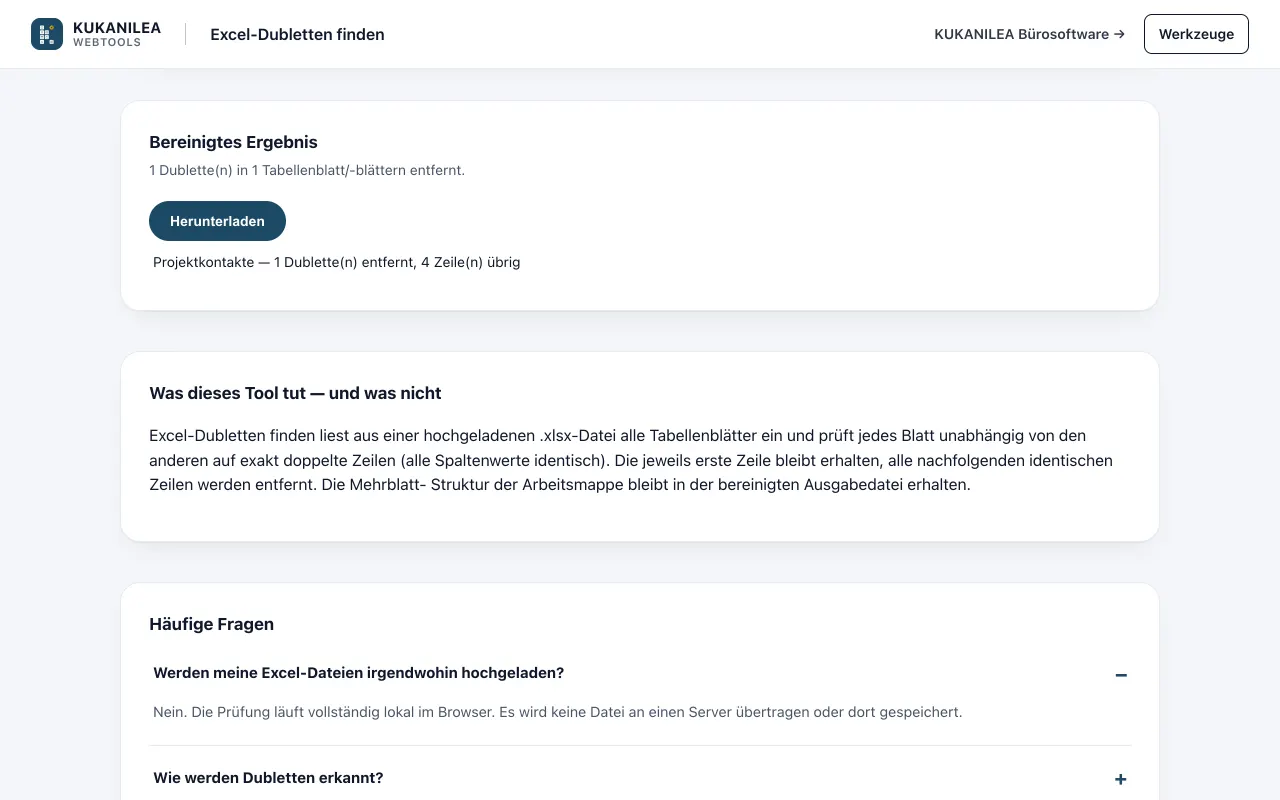Click the Projektkontakte result line

coord(337,262)
